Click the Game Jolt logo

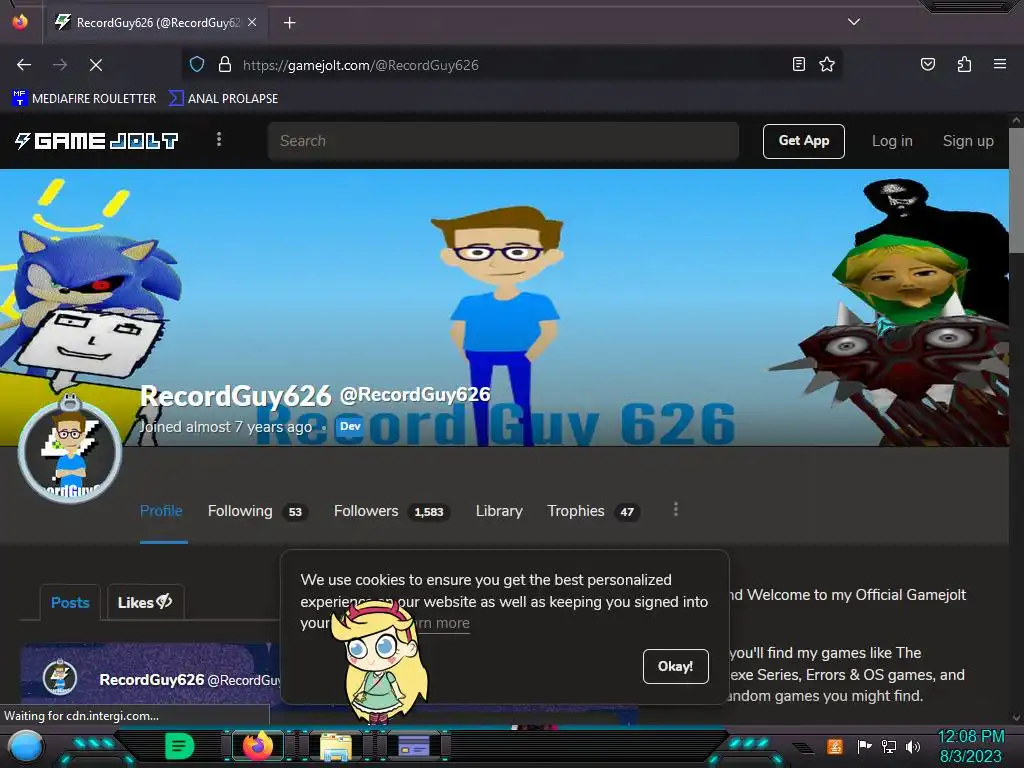coord(97,141)
